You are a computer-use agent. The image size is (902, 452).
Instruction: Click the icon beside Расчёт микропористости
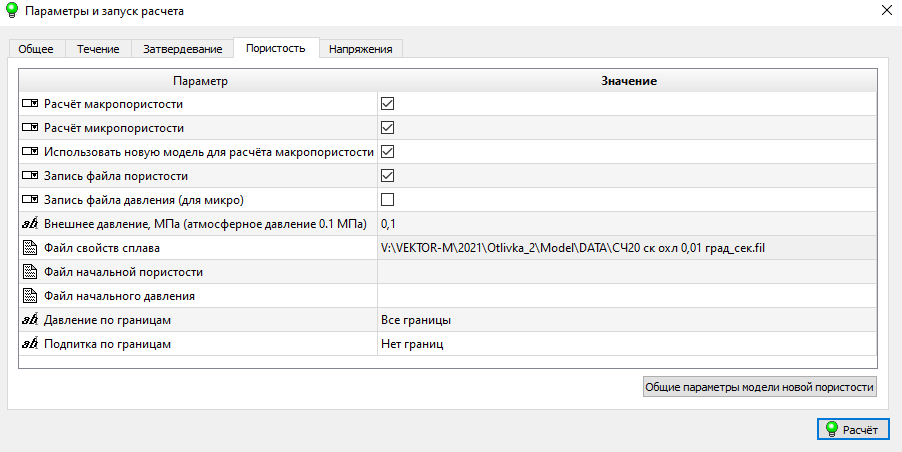click(x=30, y=128)
